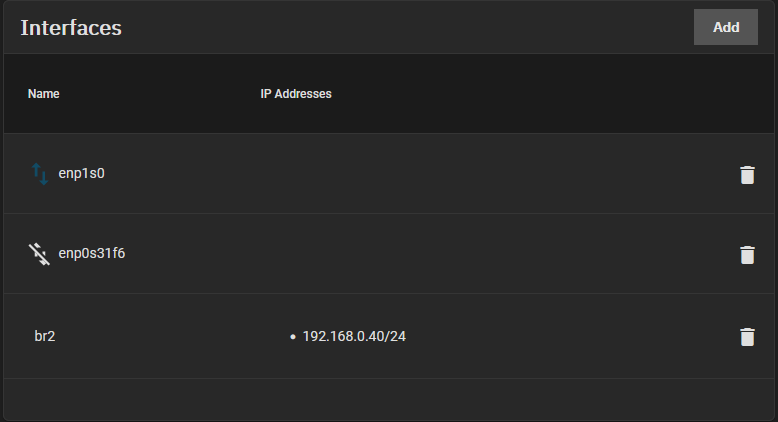Image resolution: width=778 pixels, height=422 pixels.
Task: Click the disconnected link icon for enp0s31f6
Action: [x=39, y=253]
